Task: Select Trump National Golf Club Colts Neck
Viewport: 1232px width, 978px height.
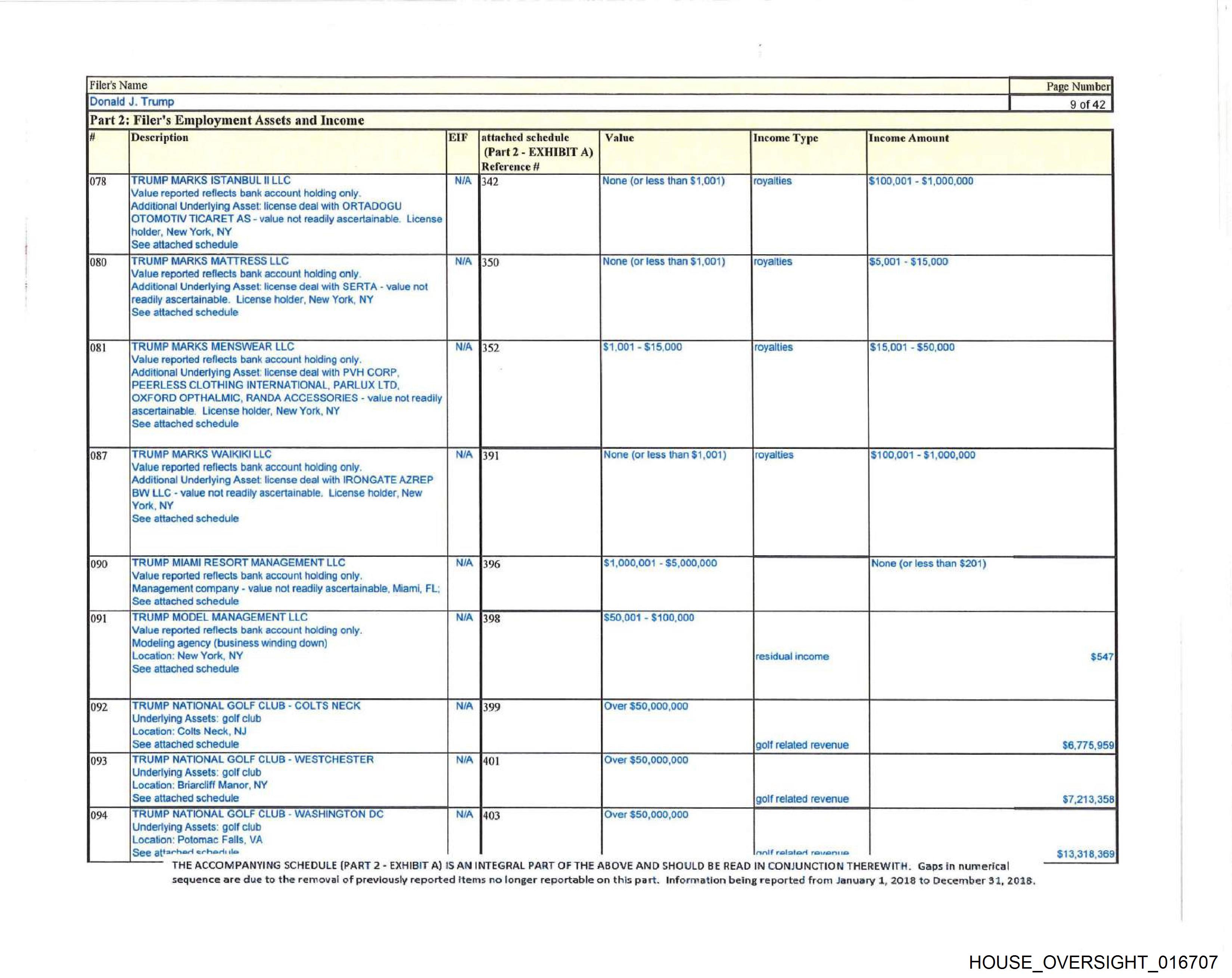Action: (x=246, y=705)
